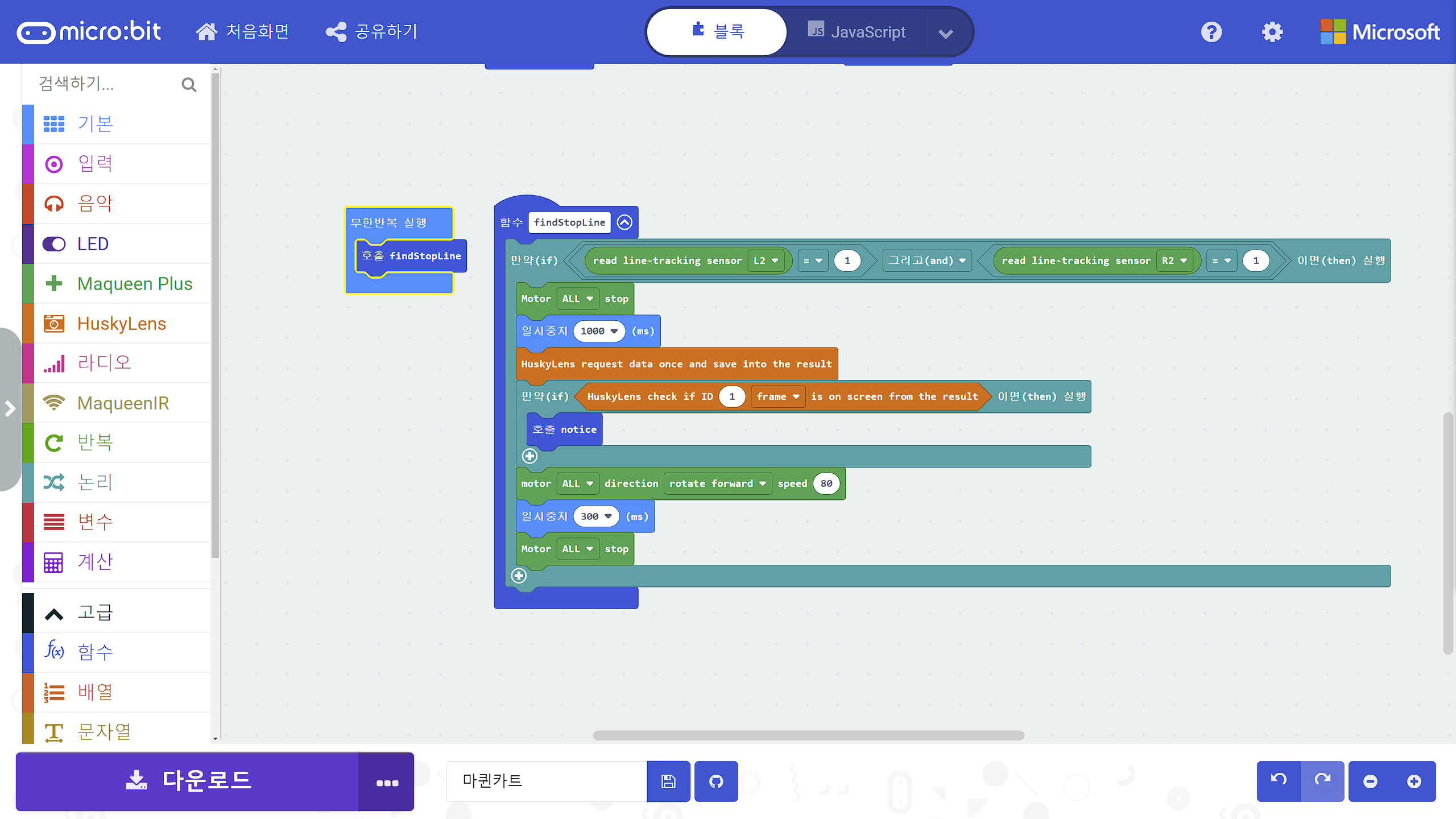Screen dimensions: 1456x819
Task: Save project with floppy disk icon
Action: (x=668, y=781)
